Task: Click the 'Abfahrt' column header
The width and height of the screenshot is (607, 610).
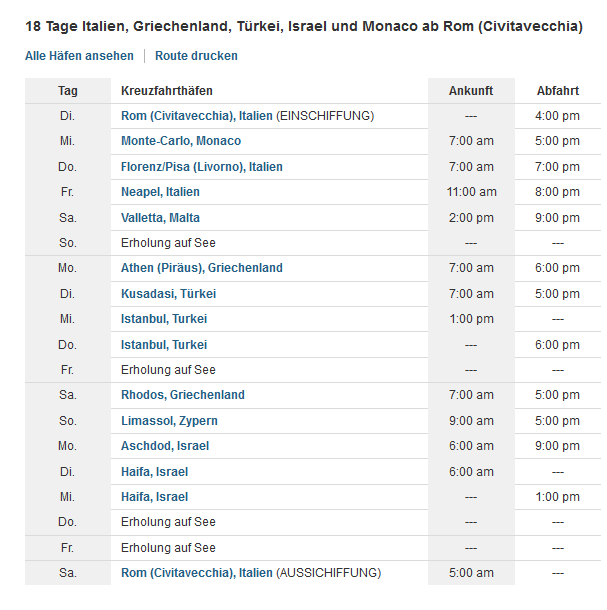Action: [x=558, y=91]
